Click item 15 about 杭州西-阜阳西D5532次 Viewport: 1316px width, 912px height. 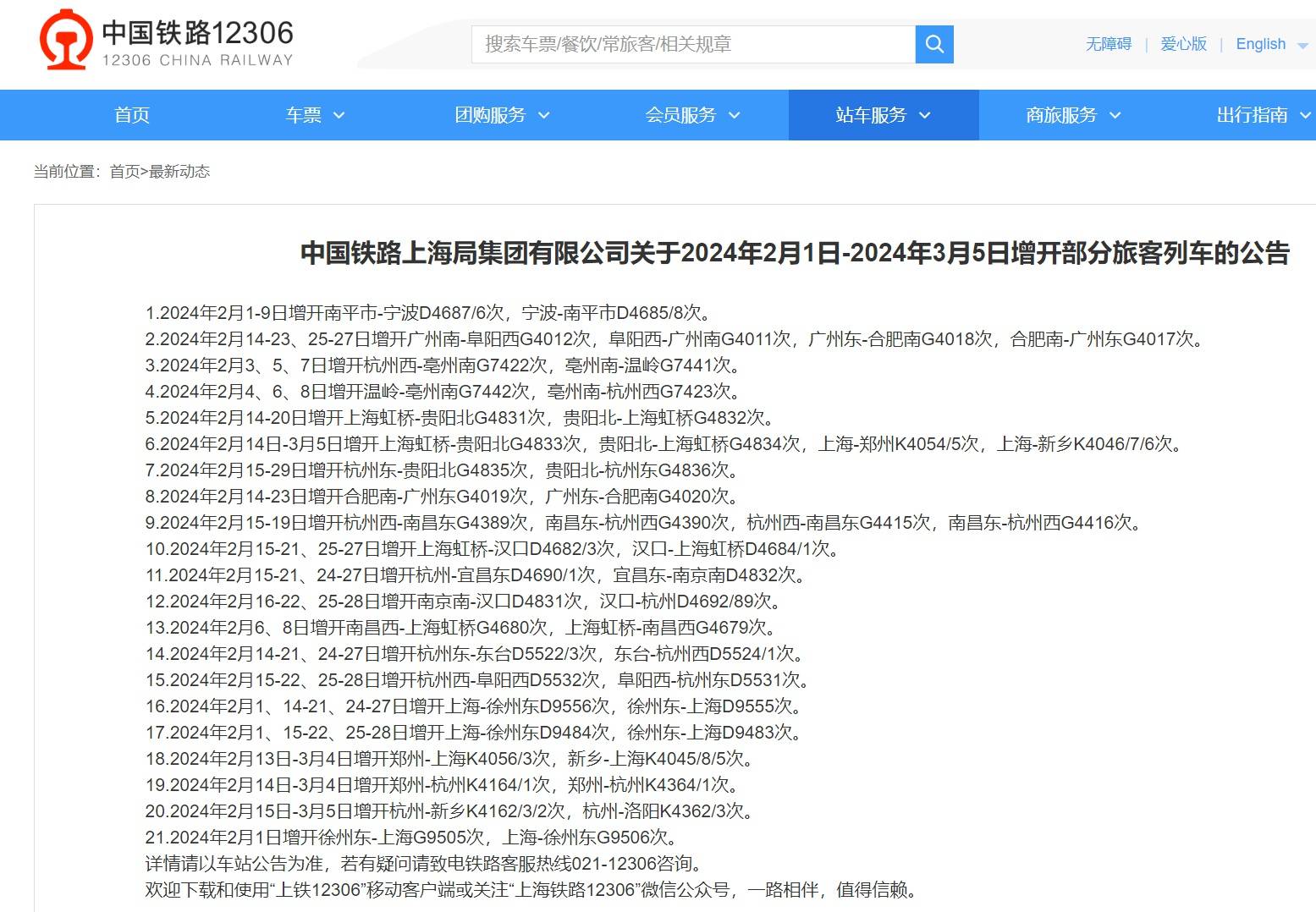479,680
